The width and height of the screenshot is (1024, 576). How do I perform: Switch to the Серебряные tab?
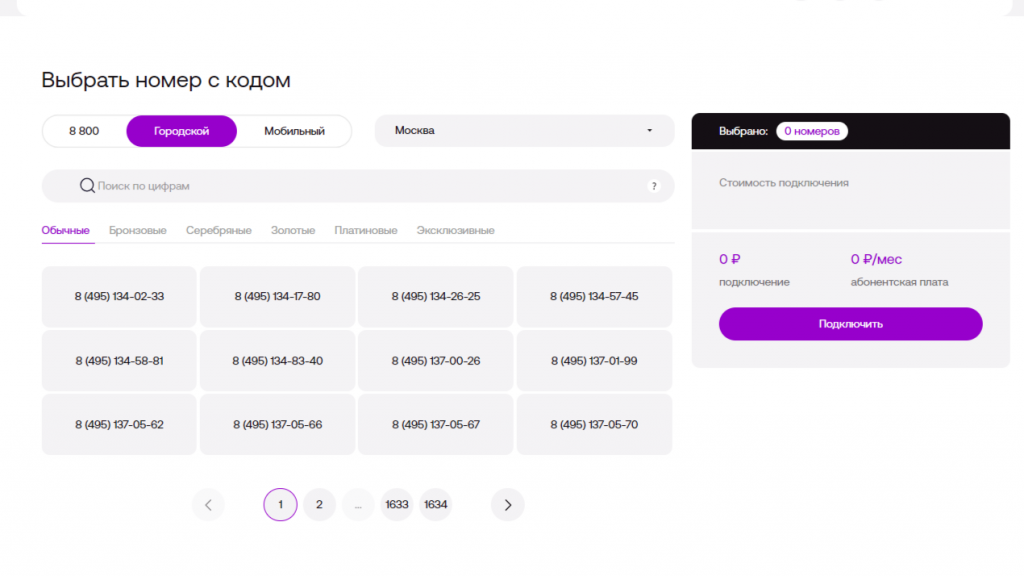tap(218, 231)
